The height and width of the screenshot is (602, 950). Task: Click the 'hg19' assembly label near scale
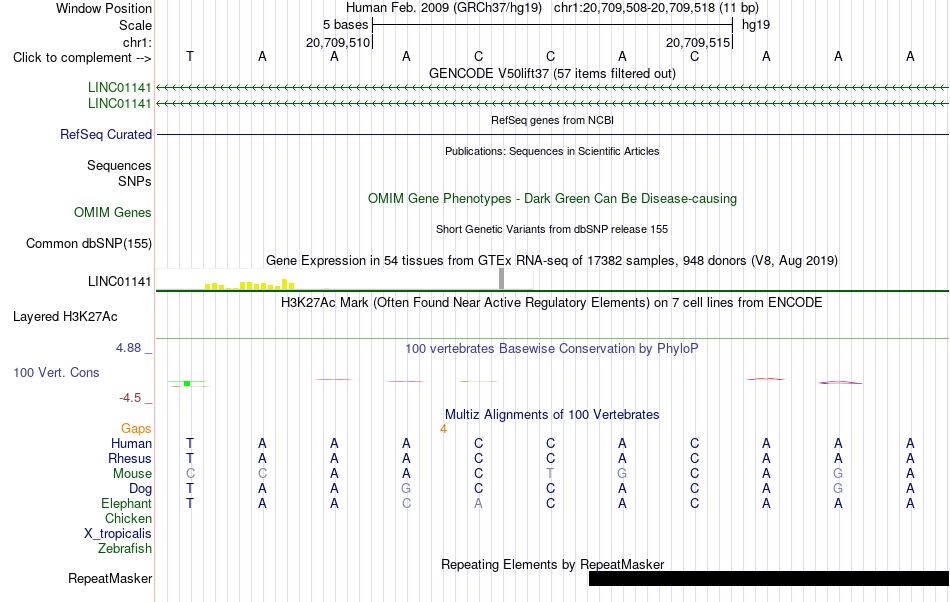[756, 25]
